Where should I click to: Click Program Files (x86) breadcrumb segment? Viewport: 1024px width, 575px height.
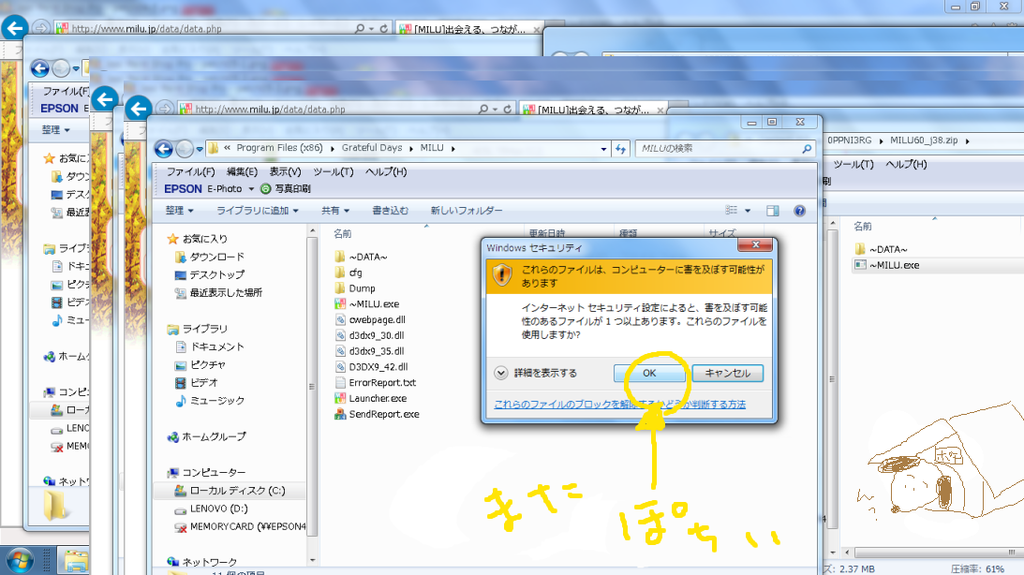280,148
